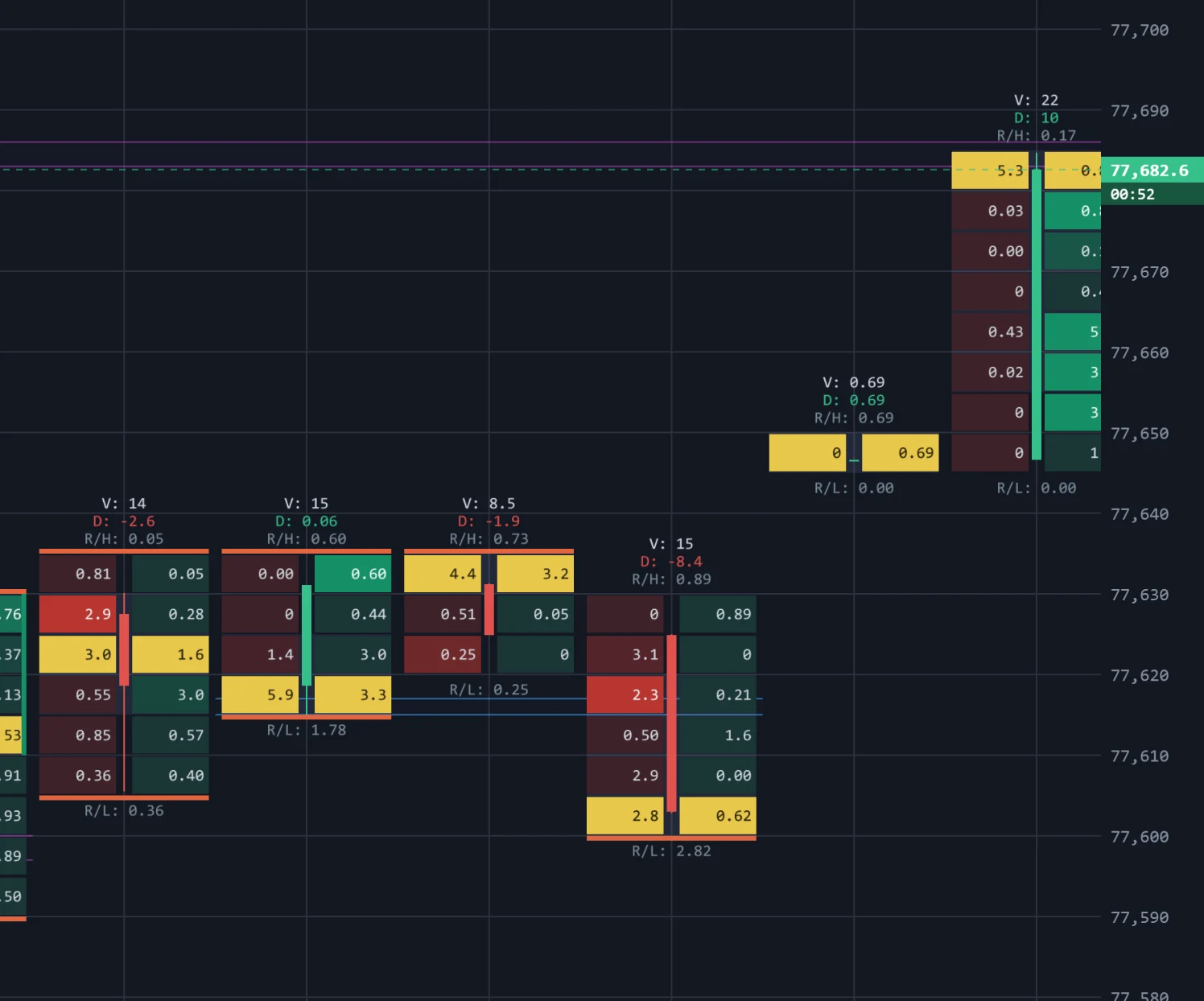Image resolution: width=1204 pixels, height=1001 pixels.
Task: Click the yellow 2.8 cell
Action: pyautogui.click(x=625, y=815)
